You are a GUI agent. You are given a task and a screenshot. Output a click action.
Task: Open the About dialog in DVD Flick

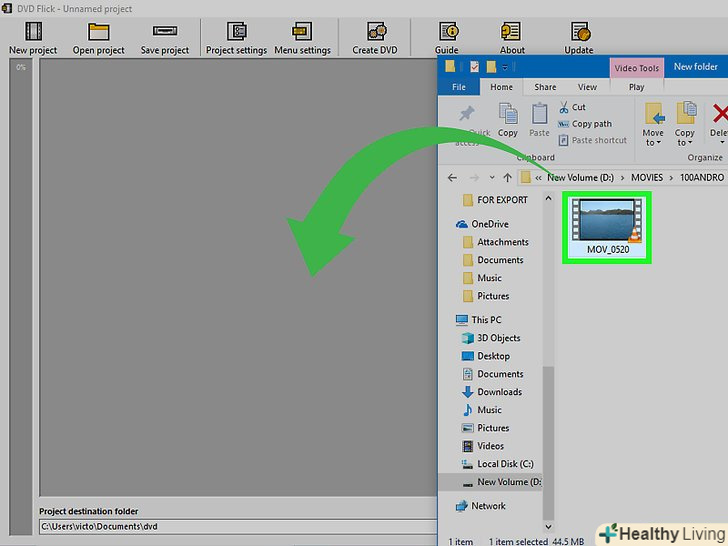click(512, 39)
